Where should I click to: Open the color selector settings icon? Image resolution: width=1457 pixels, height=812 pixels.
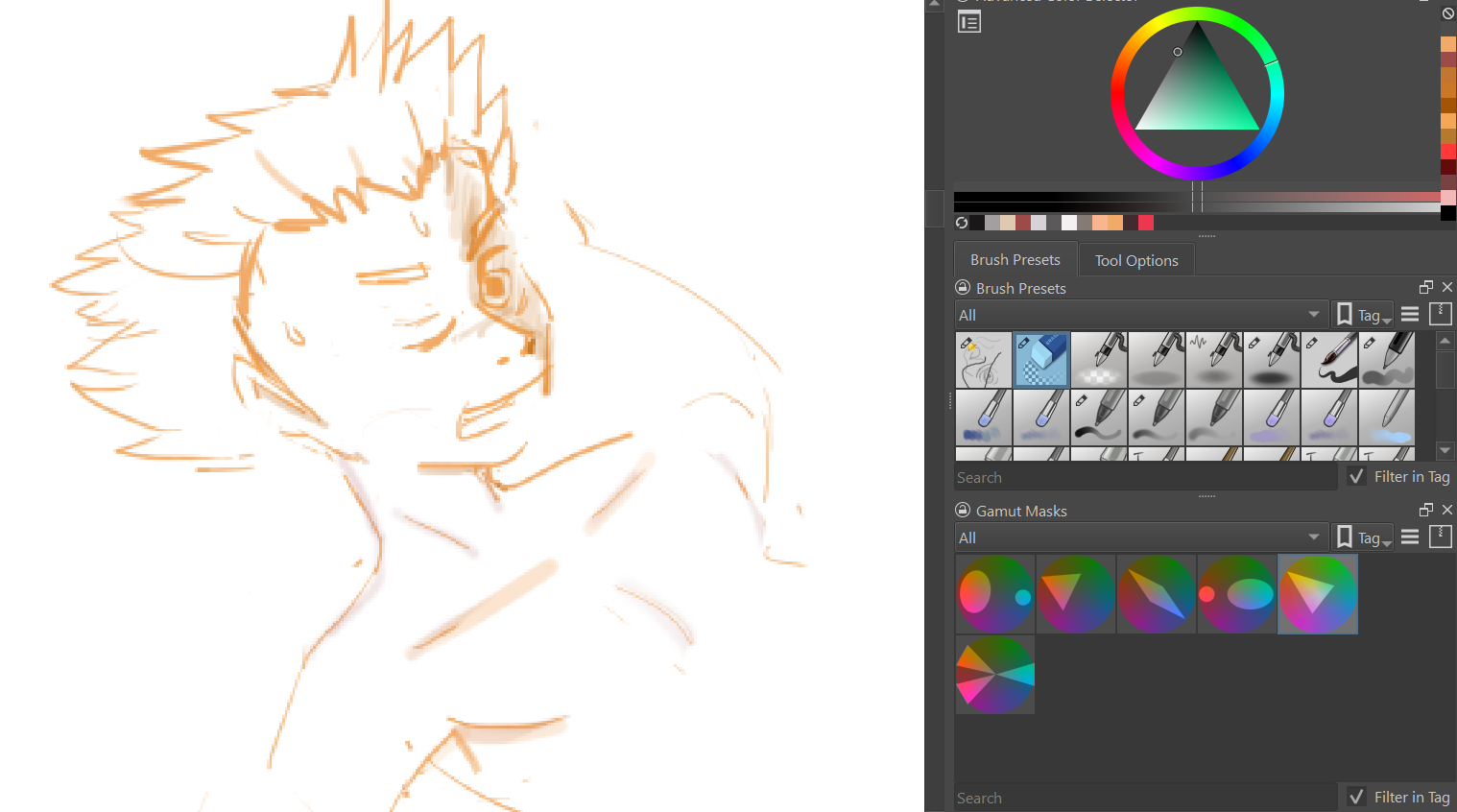tap(969, 22)
